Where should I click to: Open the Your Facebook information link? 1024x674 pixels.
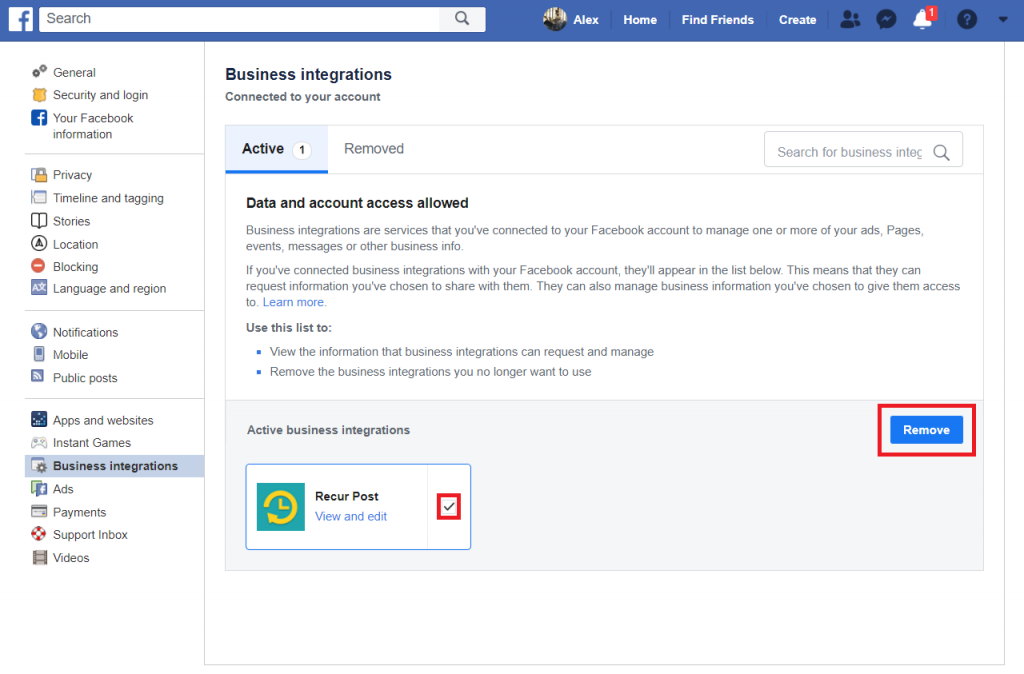93,126
